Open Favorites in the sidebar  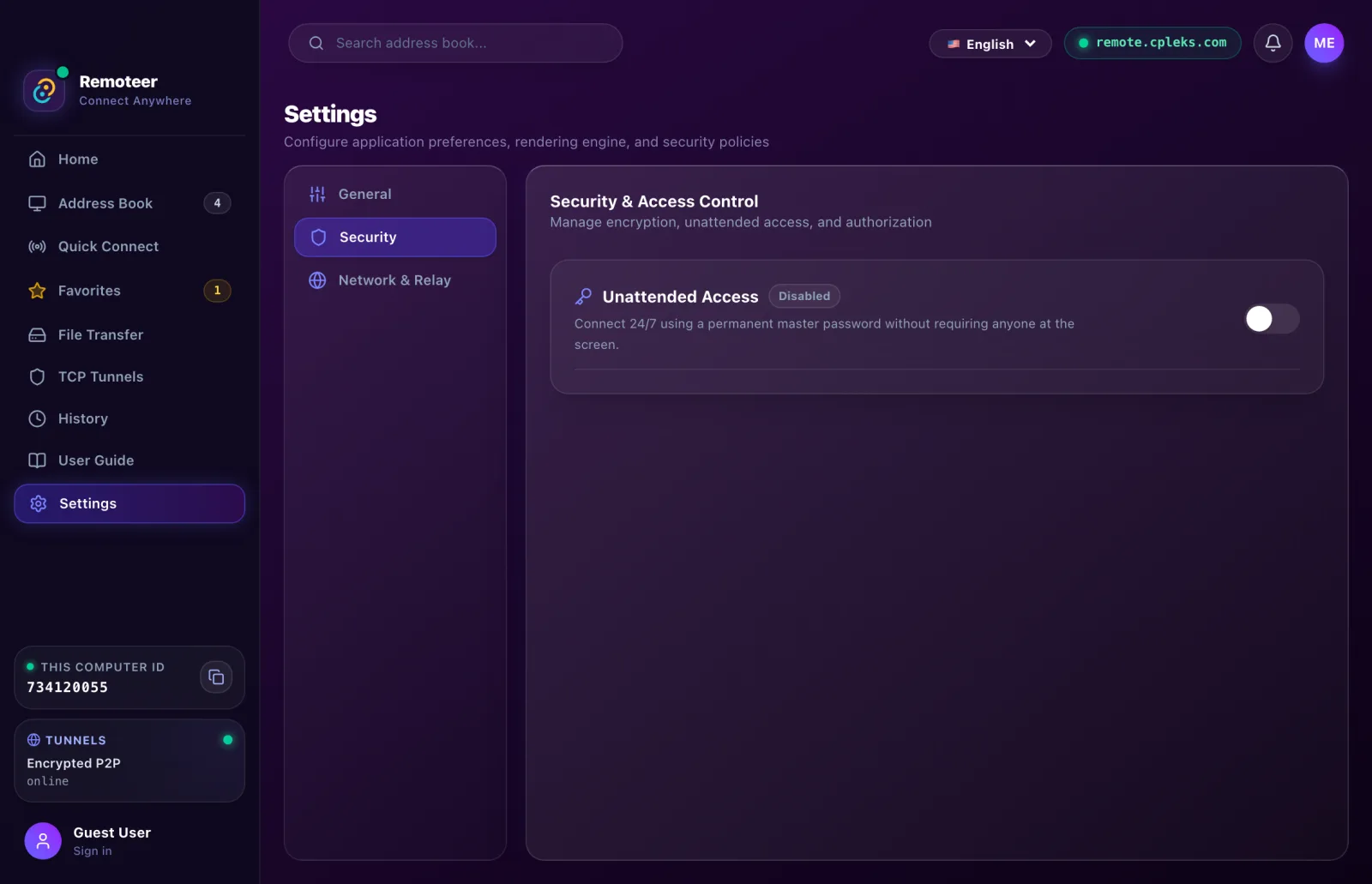click(x=129, y=291)
